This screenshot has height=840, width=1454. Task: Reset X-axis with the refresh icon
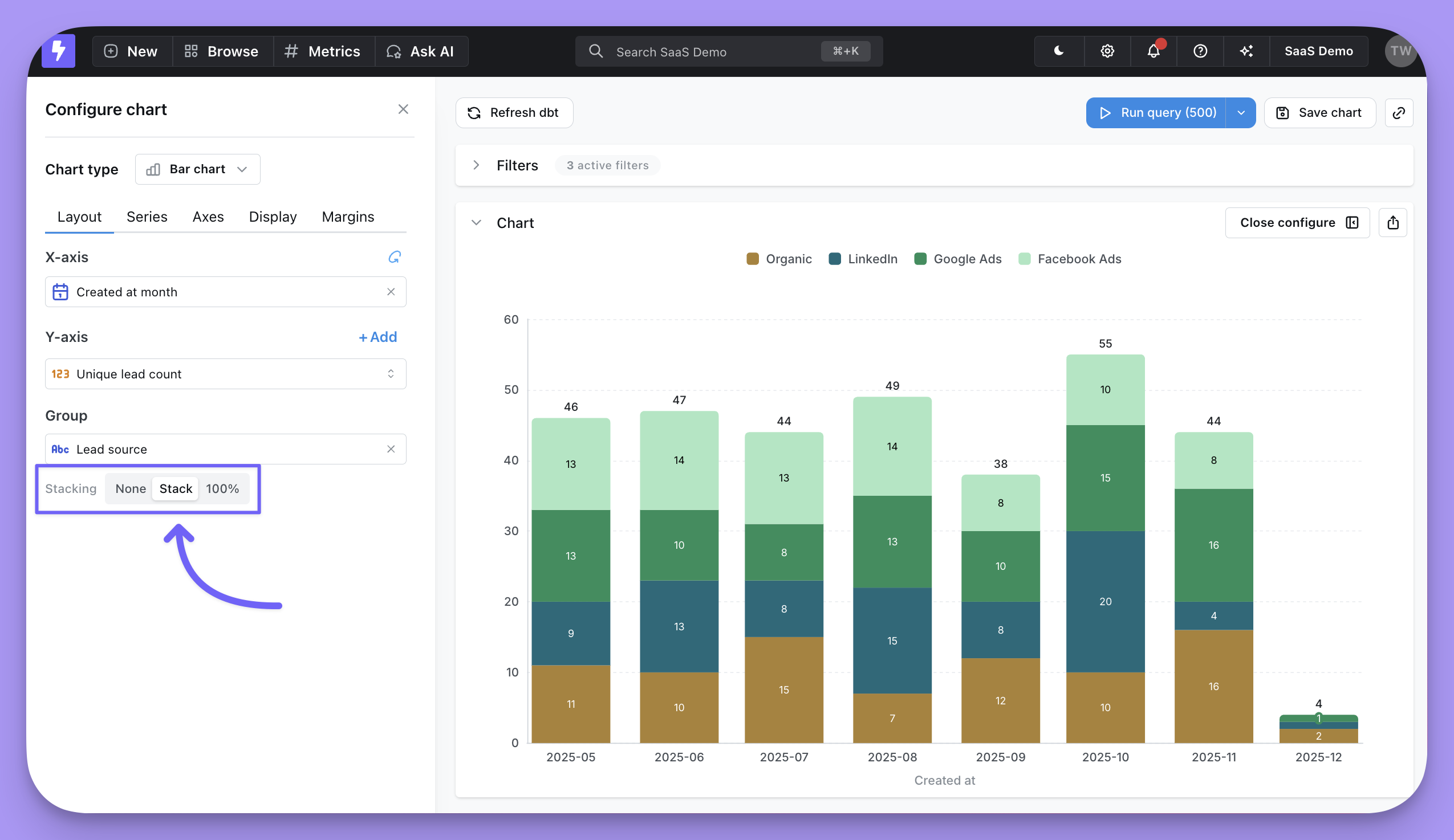tap(395, 257)
